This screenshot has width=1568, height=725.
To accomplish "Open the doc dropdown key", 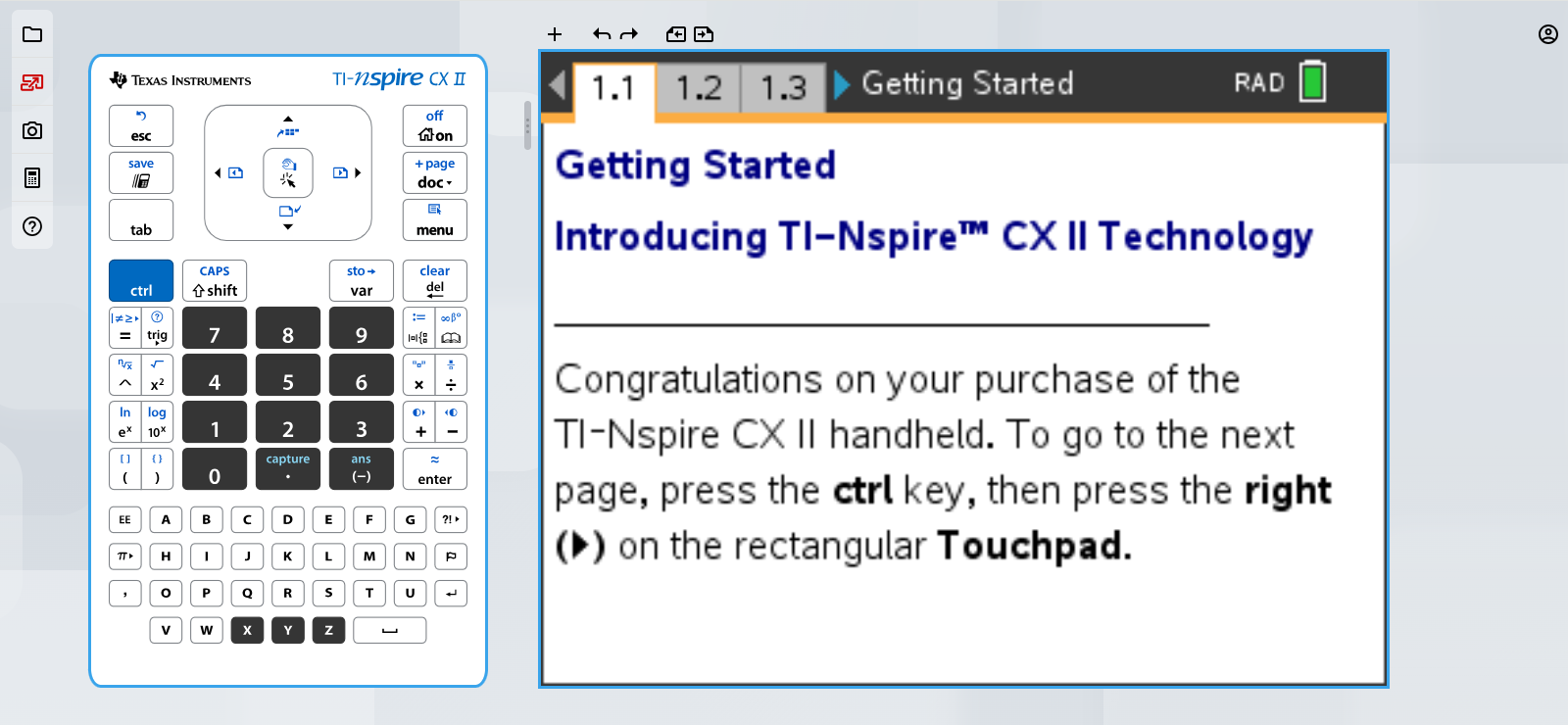I will [x=434, y=173].
